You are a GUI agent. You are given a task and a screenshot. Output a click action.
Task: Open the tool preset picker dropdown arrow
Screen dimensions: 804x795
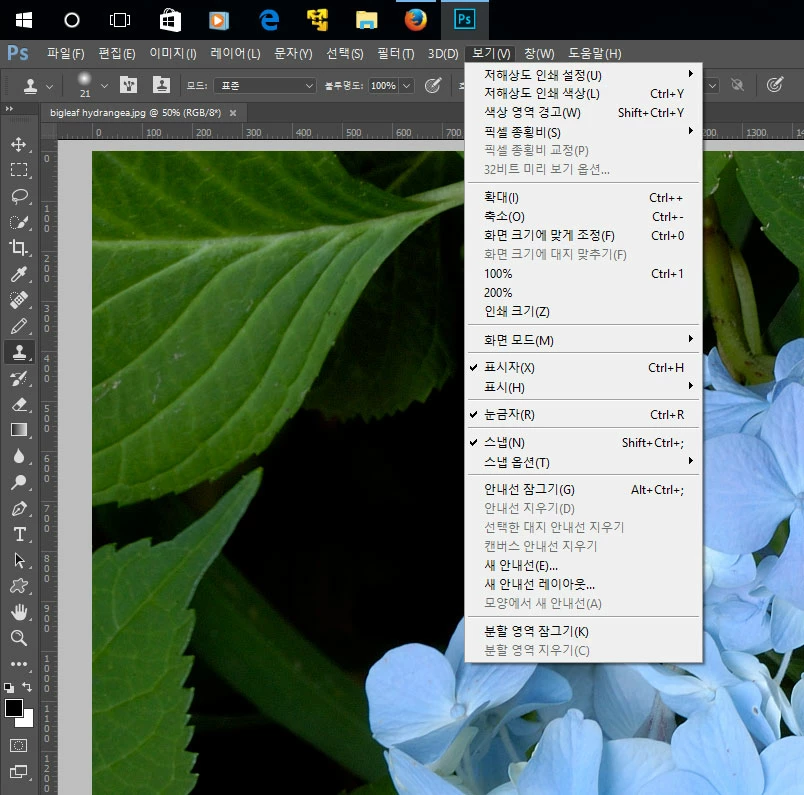[50, 87]
